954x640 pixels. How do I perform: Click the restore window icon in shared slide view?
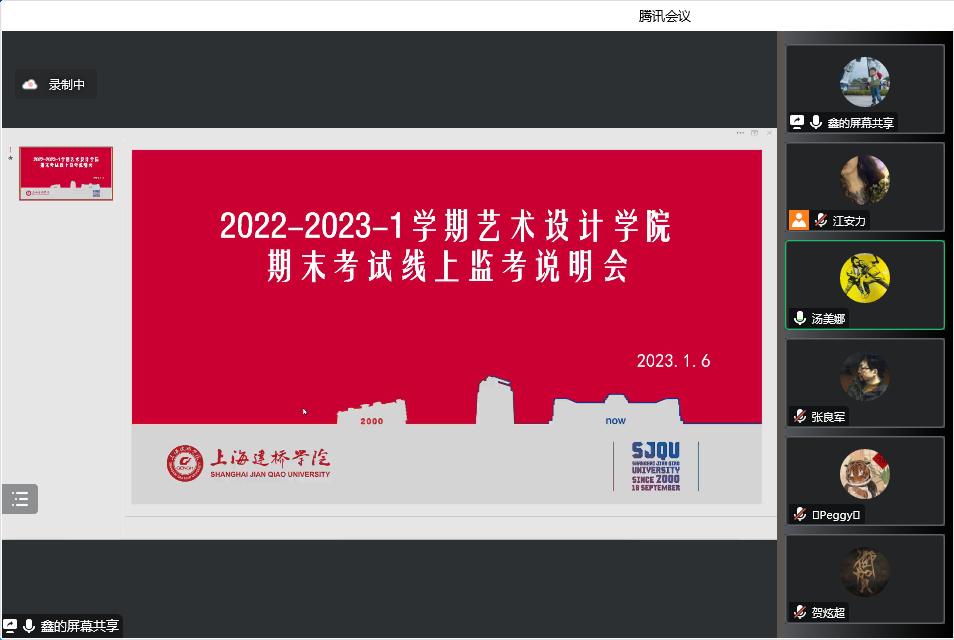pos(755,133)
